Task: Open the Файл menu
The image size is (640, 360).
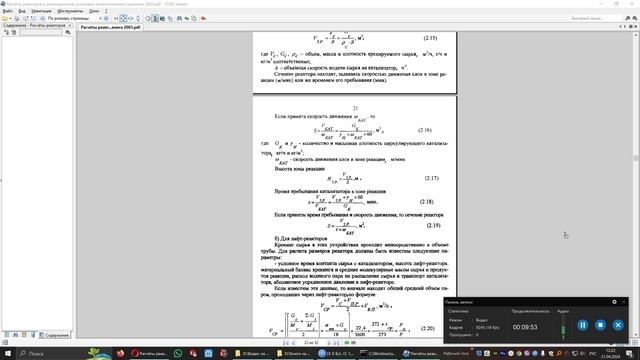Action: coord(7,11)
